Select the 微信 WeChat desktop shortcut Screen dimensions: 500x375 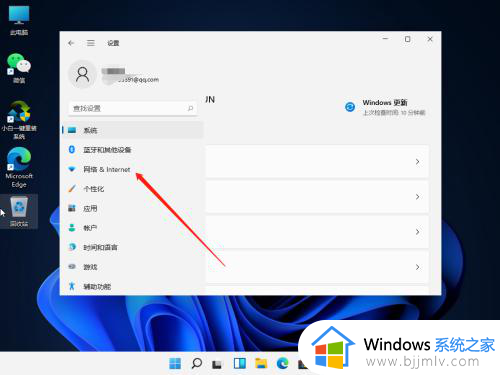(x=19, y=68)
